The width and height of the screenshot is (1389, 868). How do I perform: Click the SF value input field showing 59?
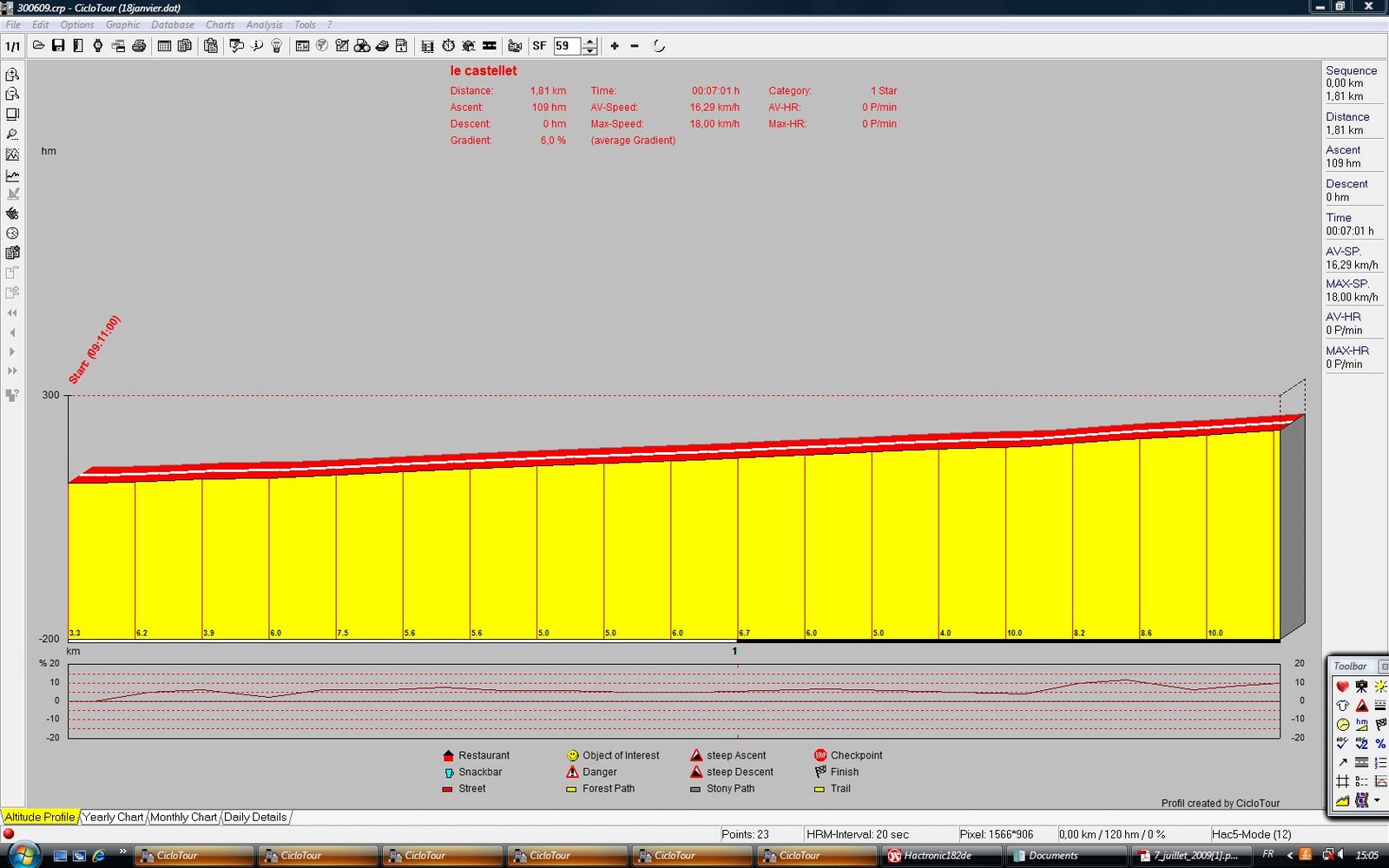568,46
